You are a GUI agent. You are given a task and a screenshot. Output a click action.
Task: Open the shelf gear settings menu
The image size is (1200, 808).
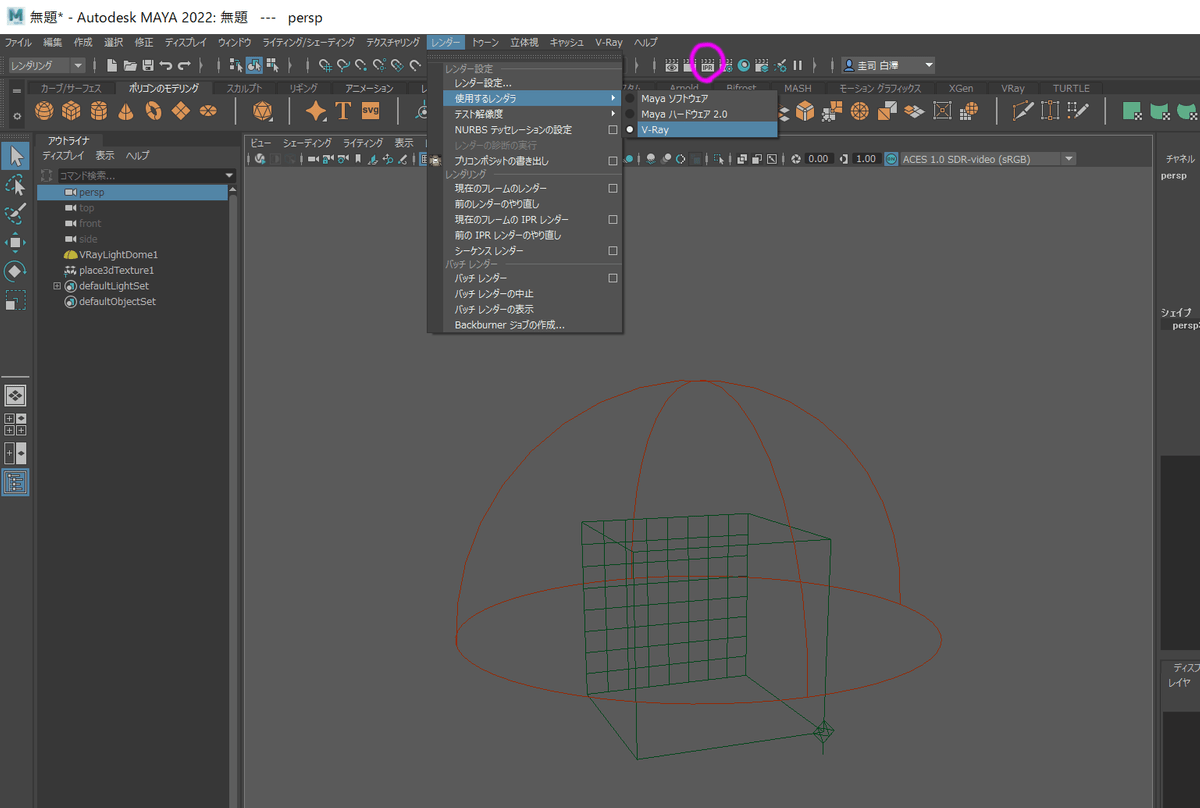tap(15, 117)
